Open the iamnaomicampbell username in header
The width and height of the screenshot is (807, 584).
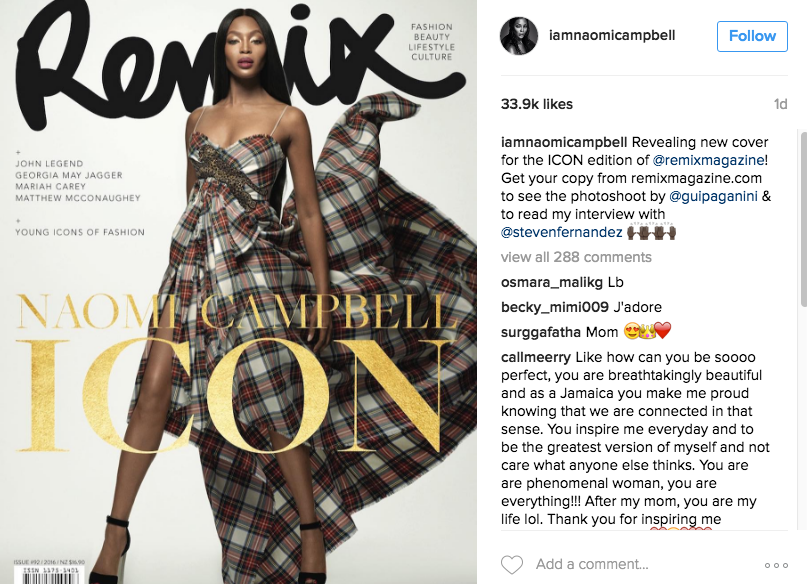612,36
